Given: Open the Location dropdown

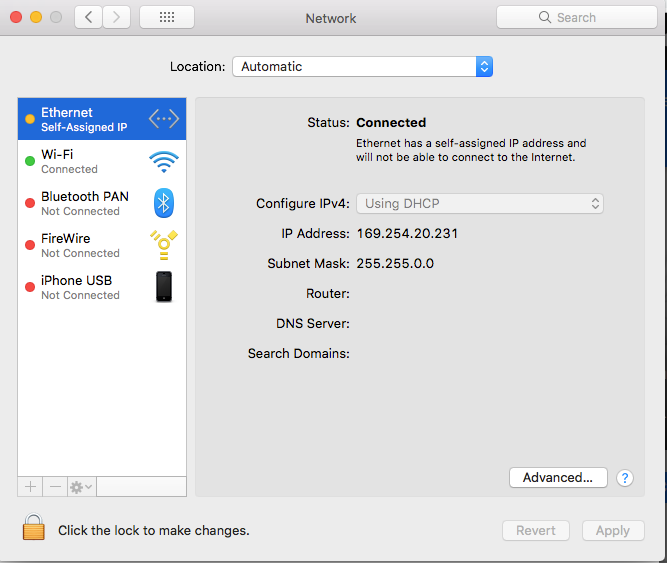Looking at the screenshot, I should point(362,67).
